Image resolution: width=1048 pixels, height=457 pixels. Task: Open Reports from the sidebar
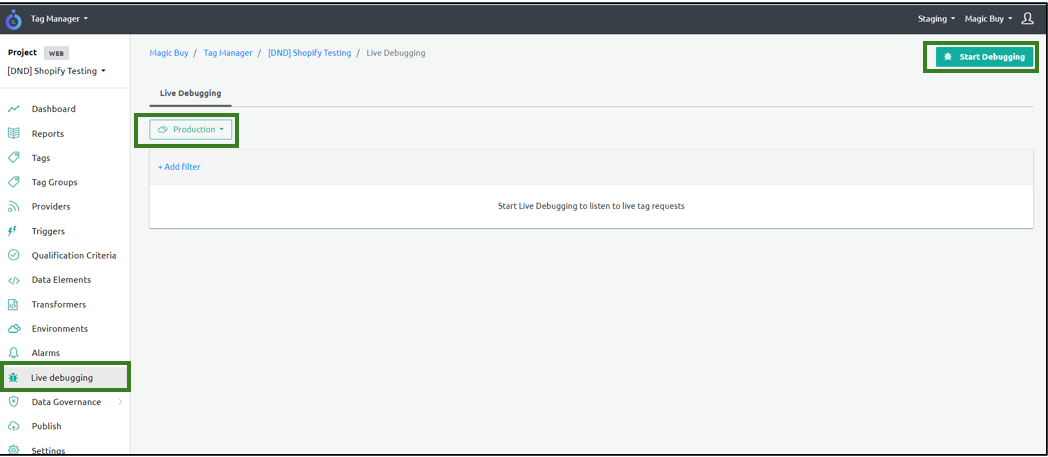[x=47, y=134]
